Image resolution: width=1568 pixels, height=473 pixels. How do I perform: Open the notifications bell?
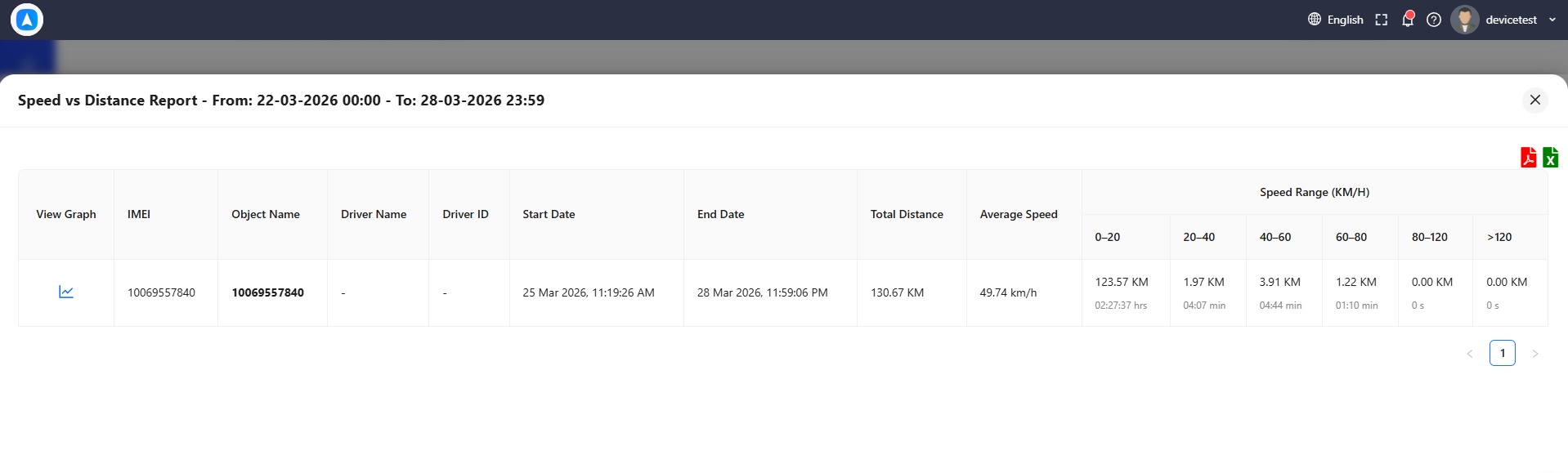[x=1408, y=20]
